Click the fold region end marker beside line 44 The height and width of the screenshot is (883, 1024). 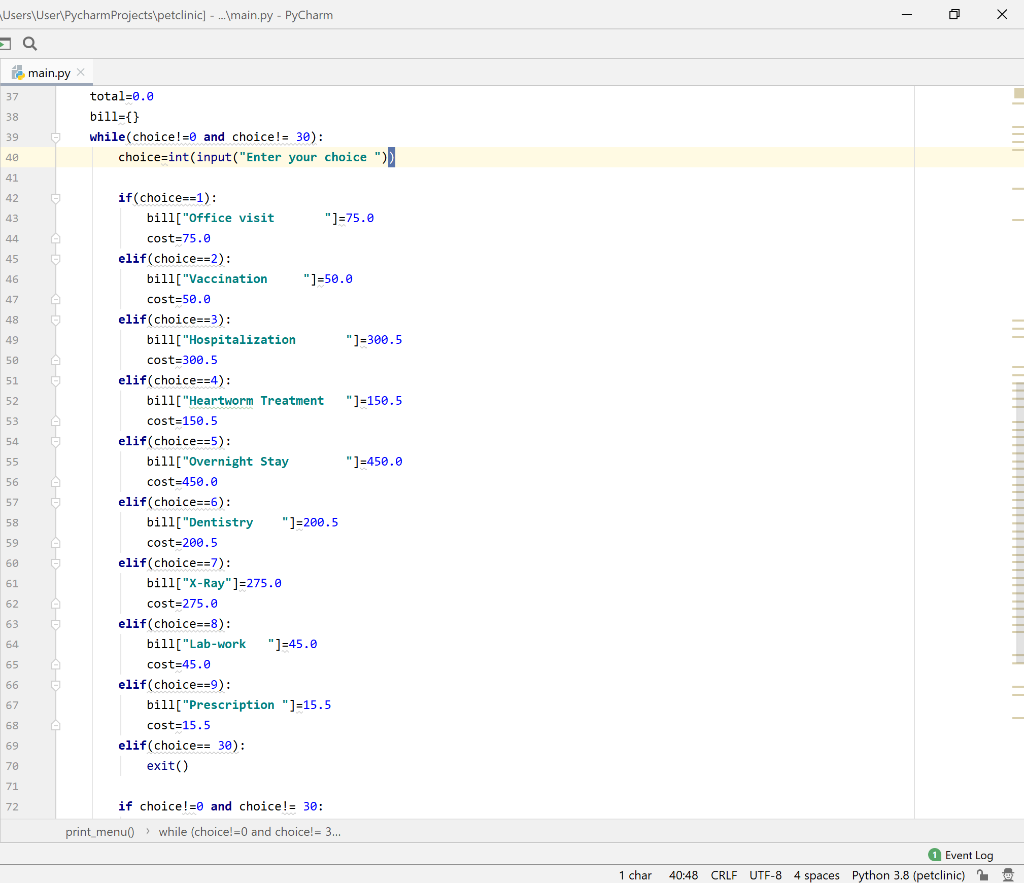pyautogui.click(x=56, y=238)
